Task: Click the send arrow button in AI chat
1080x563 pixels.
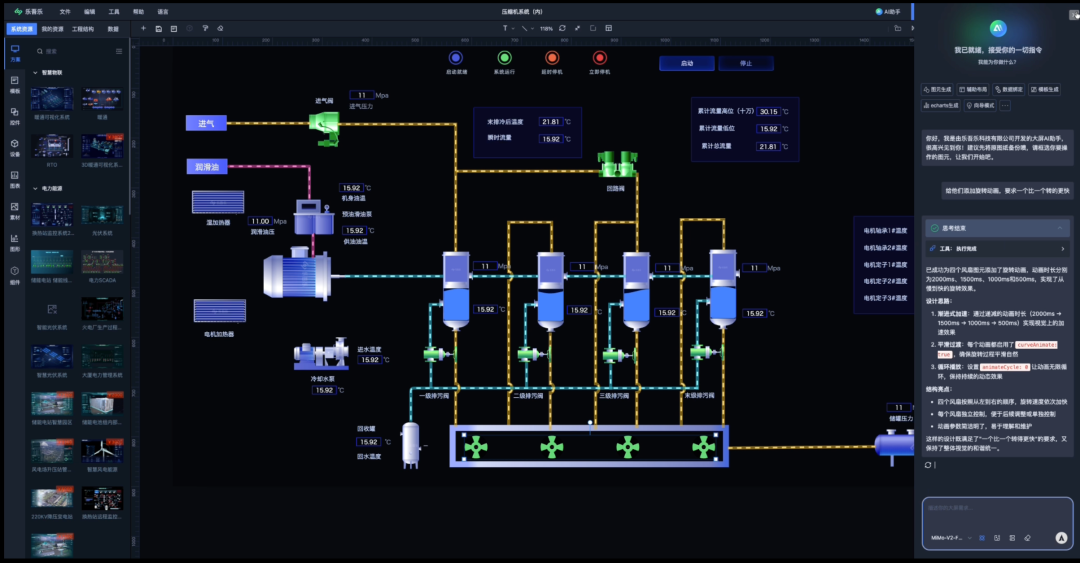Action: tap(1061, 538)
